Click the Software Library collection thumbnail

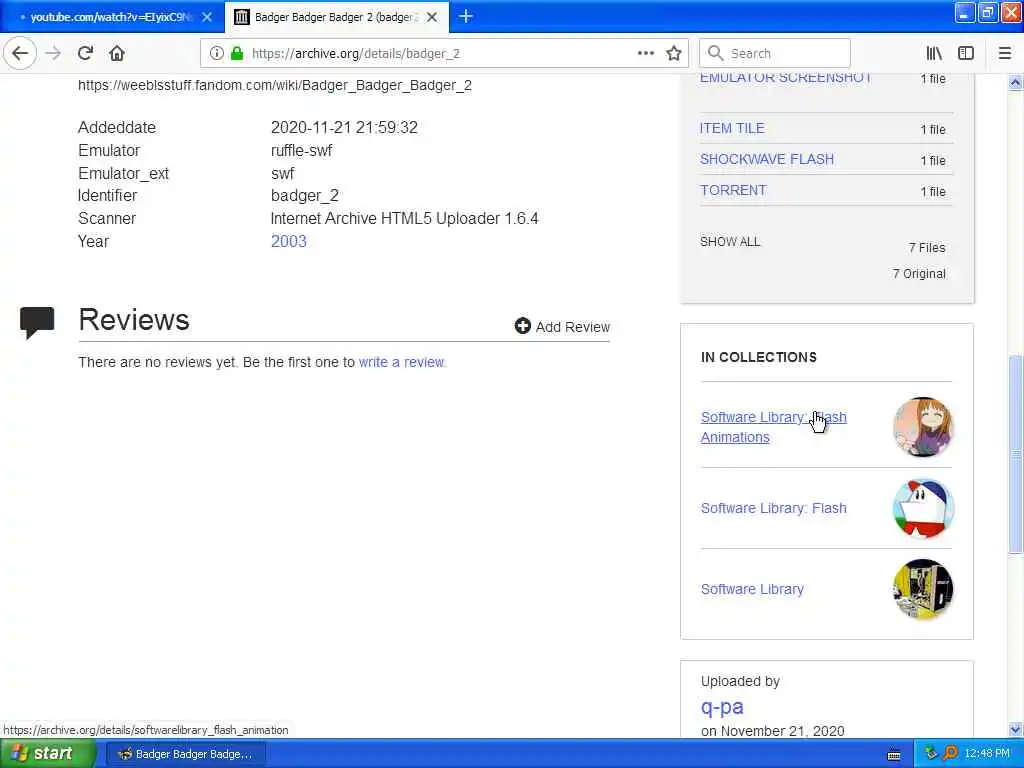point(923,589)
